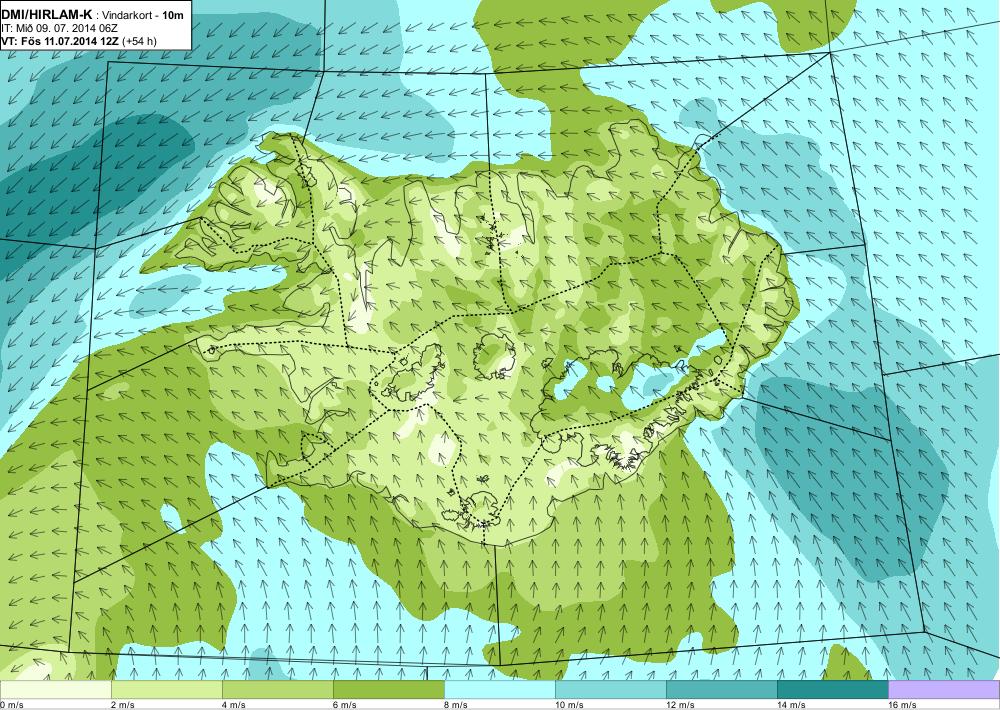Click the 12–14 m/s teal legend swatch
This screenshot has width=1000, height=710.
pyautogui.click(x=721, y=690)
